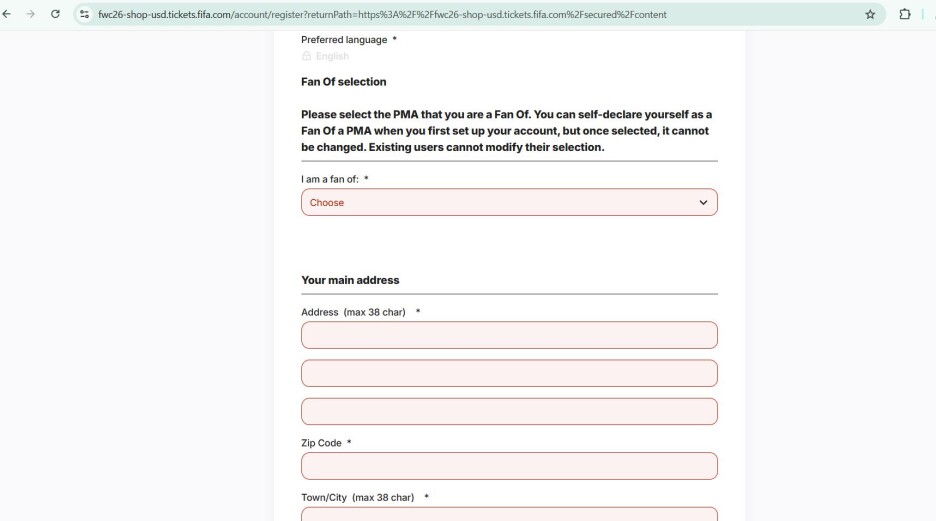Screen dimensions: 936x521
Task: Click the browser forward arrow
Action: click(32, 15)
